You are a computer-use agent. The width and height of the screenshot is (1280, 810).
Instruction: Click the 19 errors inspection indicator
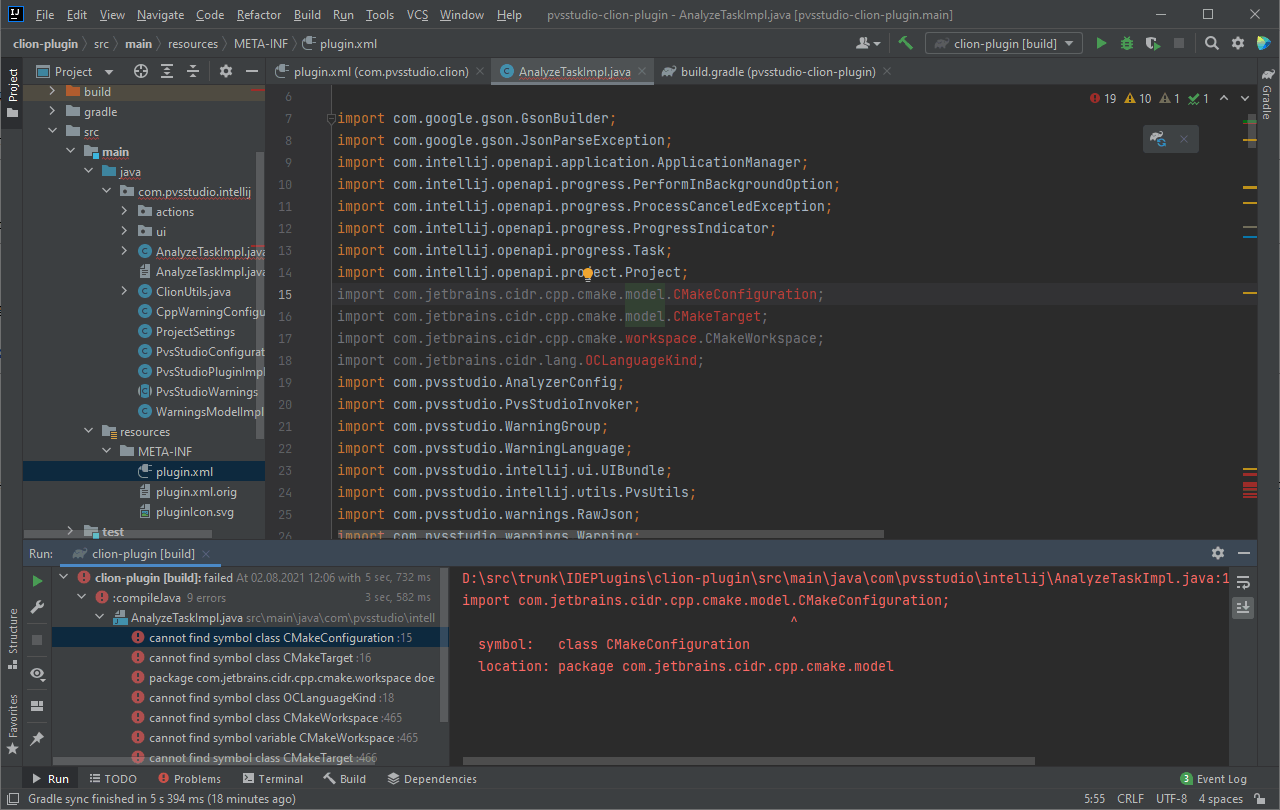point(1104,98)
